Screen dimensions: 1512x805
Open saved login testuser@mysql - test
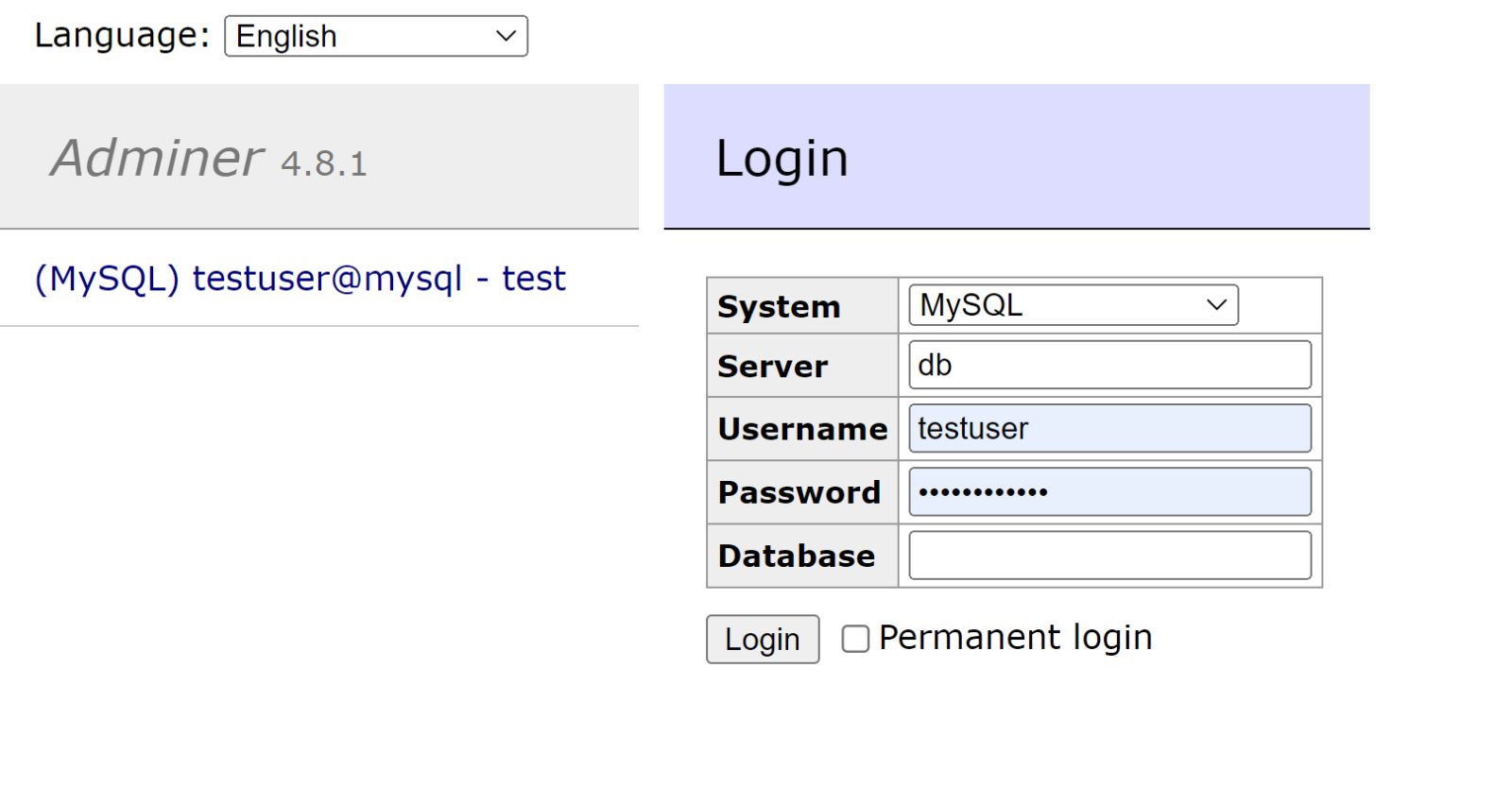point(378,279)
